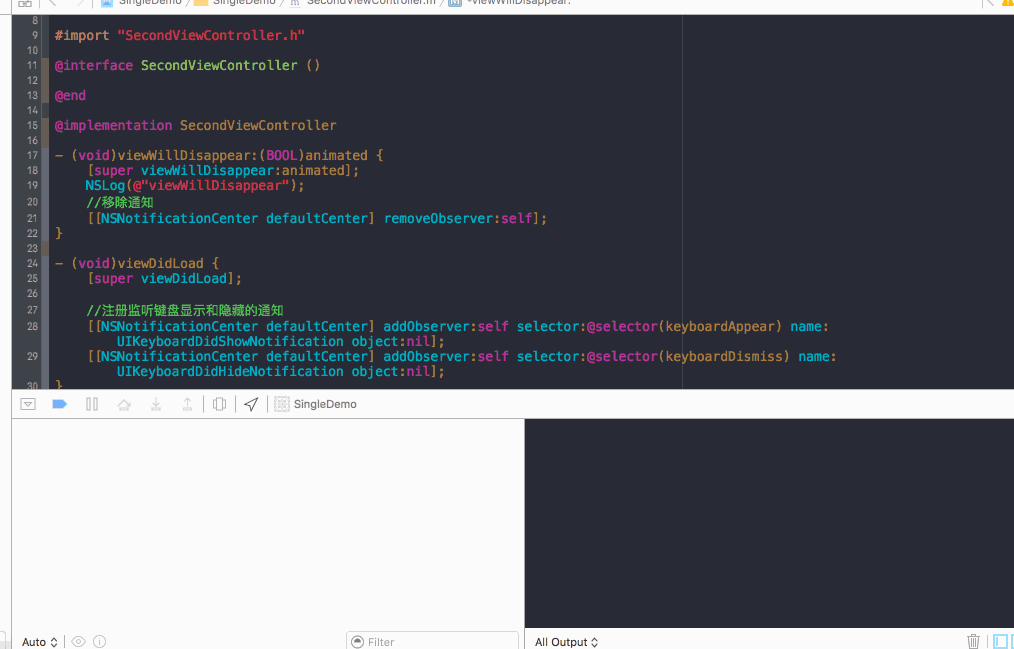This screenshot has width=1014, height=649.
Task: Click the Step Out icon
Action: [x=187, y=404]
